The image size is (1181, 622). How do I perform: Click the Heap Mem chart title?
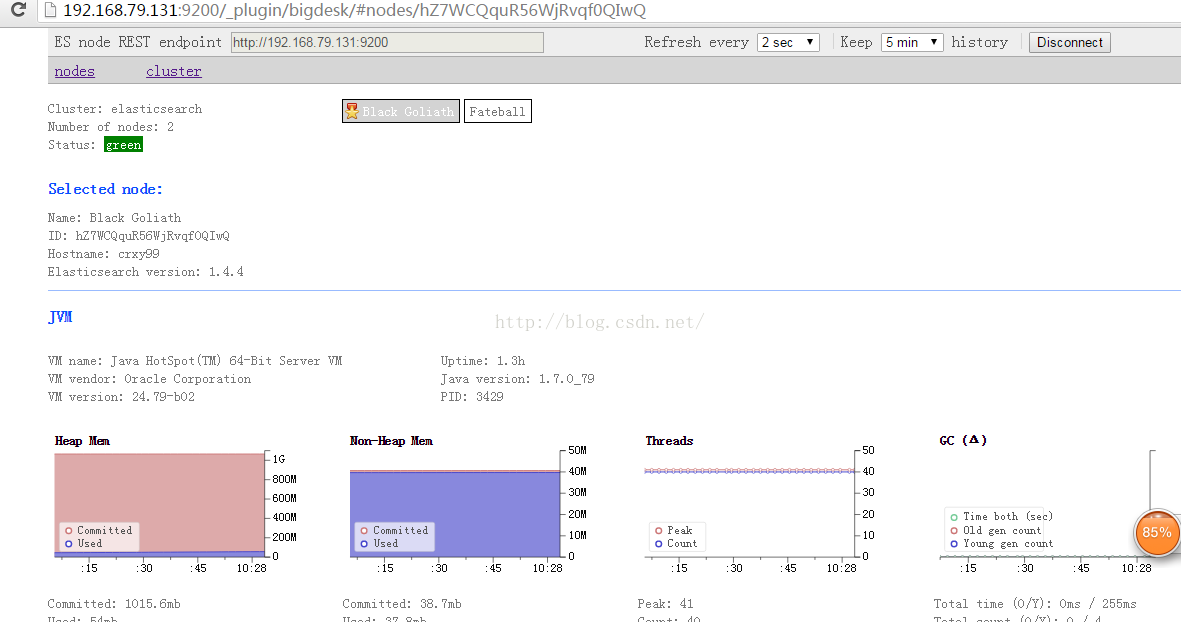coord(82,441)
